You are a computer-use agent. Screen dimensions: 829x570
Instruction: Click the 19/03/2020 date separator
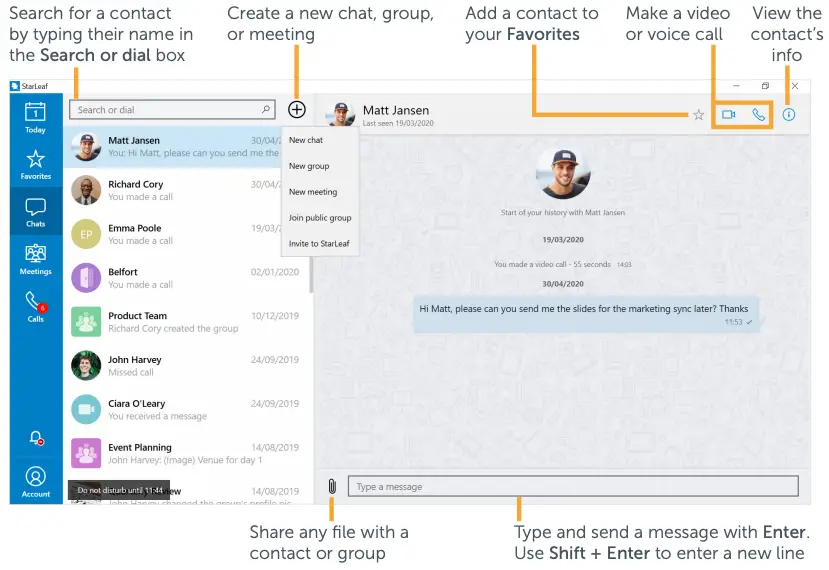(563, 240)
